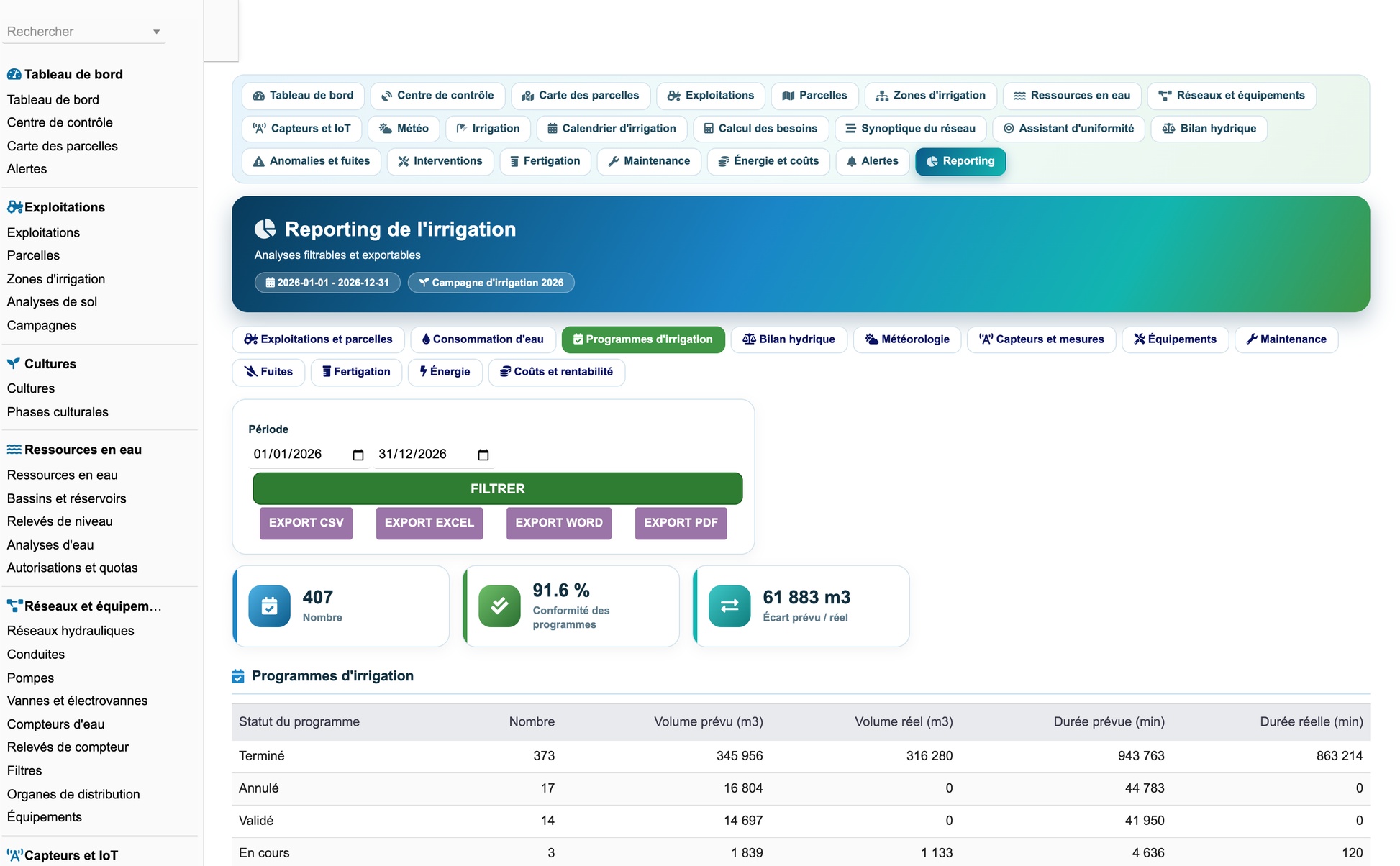This screenshot has width=1400, height=866.
Task: Click the gauge icon in Tableau de bord top tab
Action: click(x=258, y=96)
